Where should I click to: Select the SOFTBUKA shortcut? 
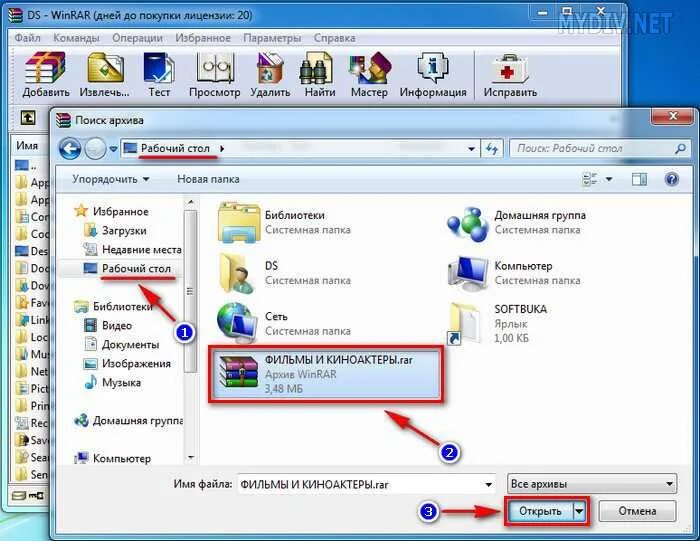[497, 326]
